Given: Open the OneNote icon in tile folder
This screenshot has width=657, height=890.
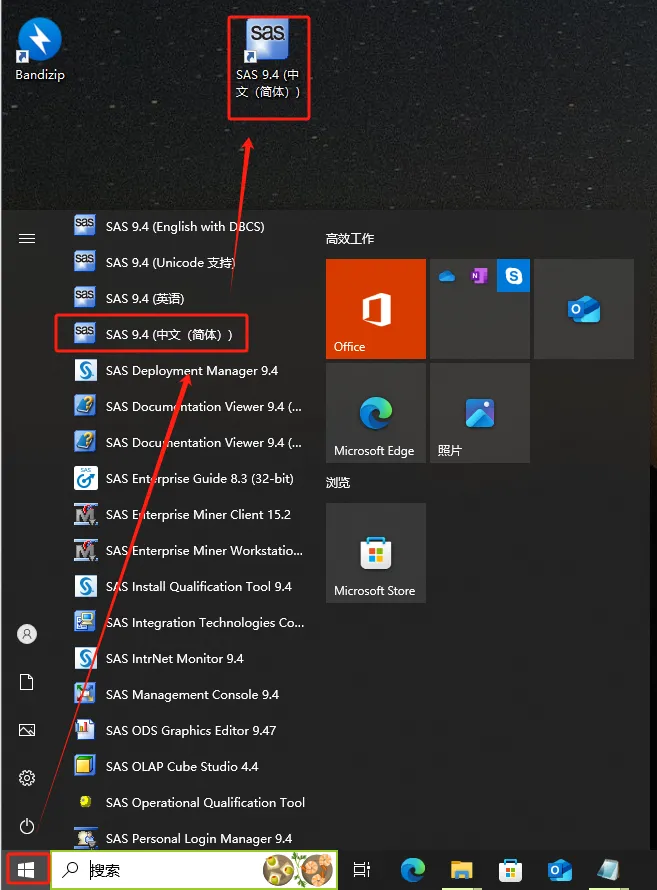Looking at the screenshot, I should (479, 276).
